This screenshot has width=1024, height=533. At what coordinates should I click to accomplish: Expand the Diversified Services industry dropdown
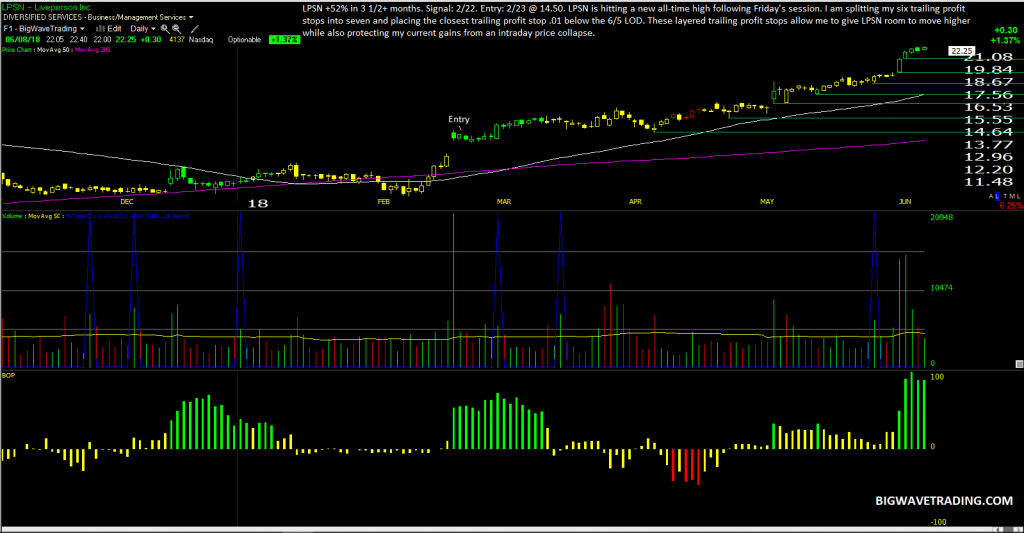[98, 18]
